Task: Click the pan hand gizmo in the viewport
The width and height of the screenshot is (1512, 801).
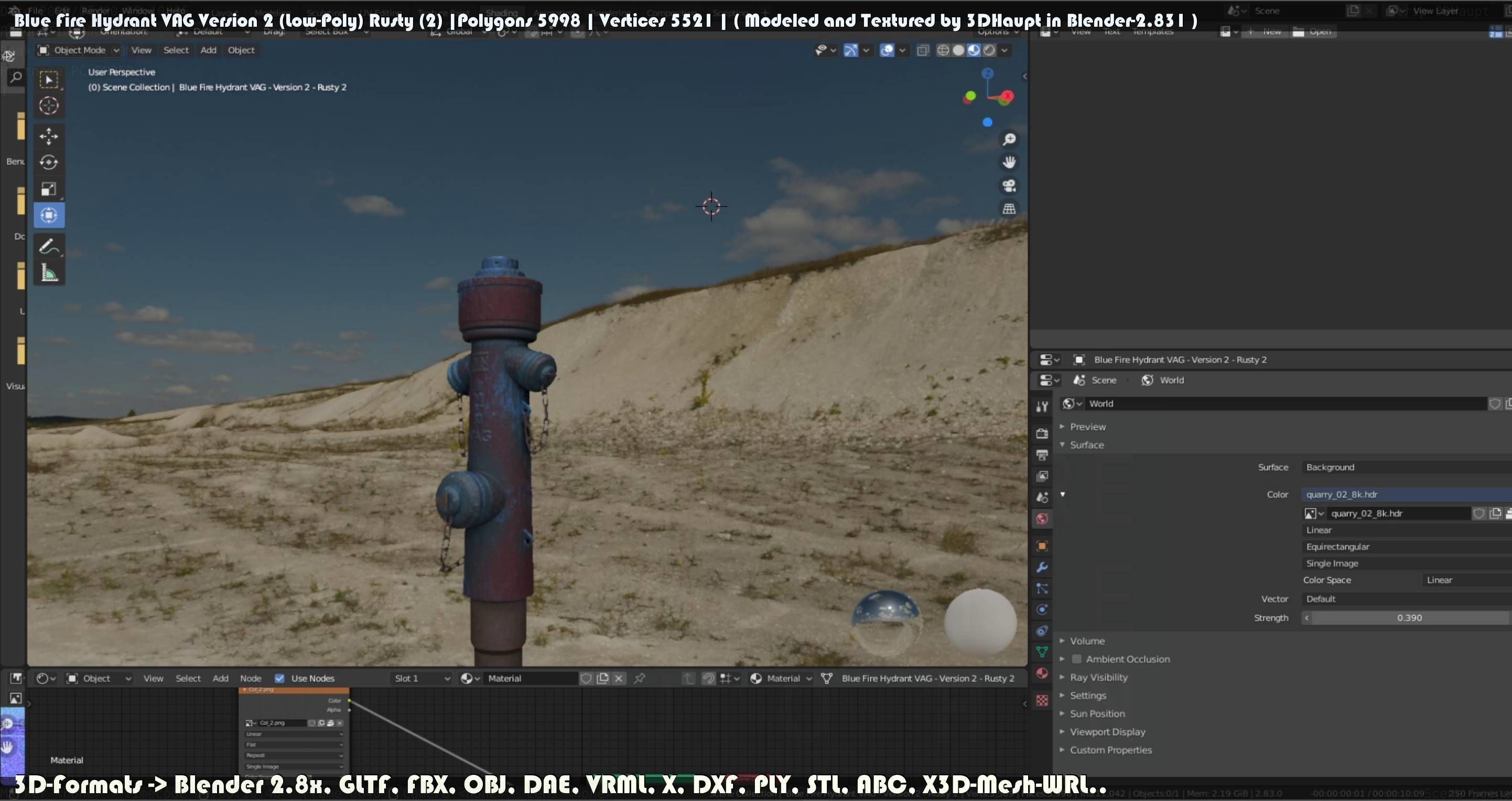Action: click(1009, 162)
